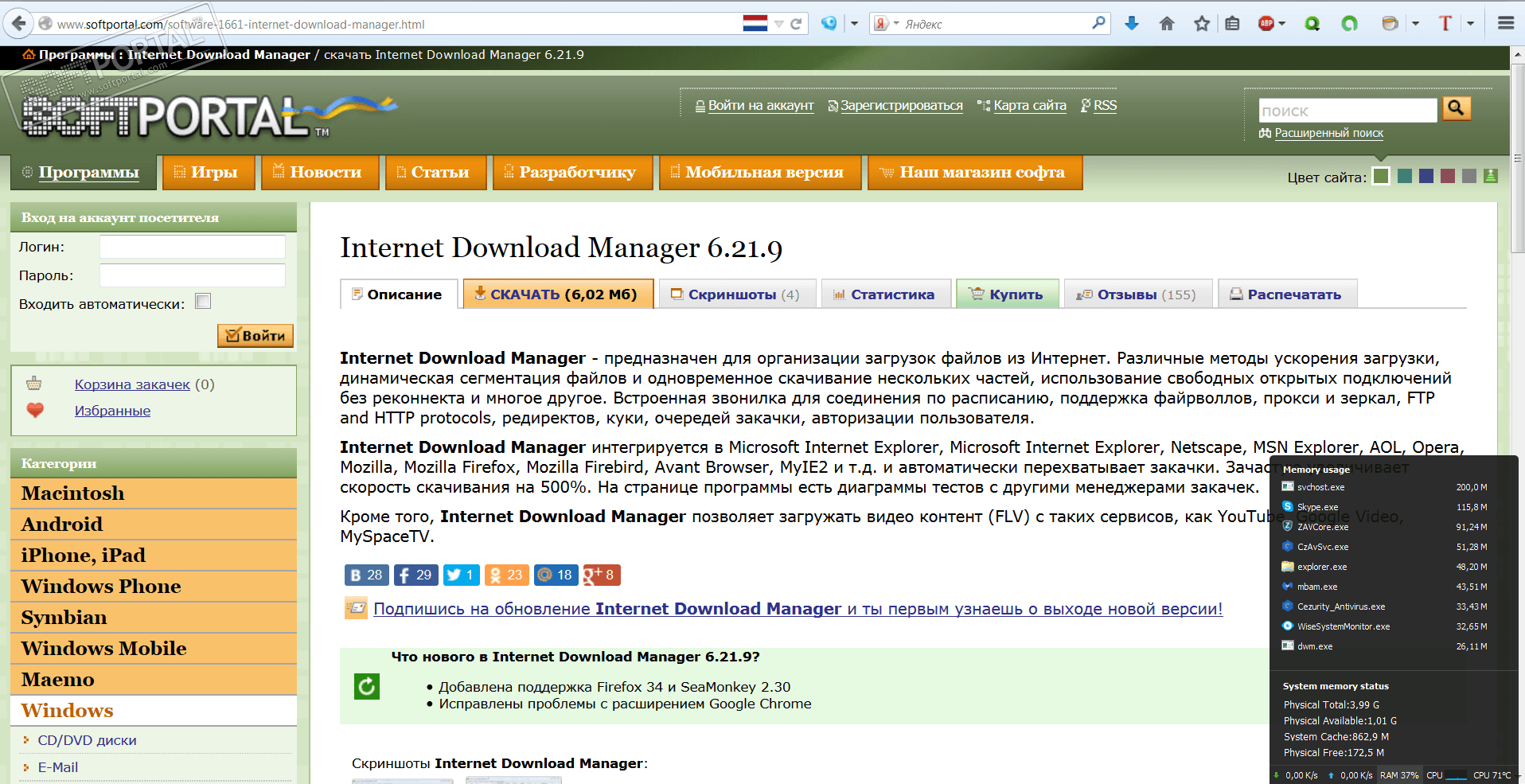Open the Купить tab
The height and width of the screenshot is (784, 1525).
pyautogui.click(x=1008, y=294)
